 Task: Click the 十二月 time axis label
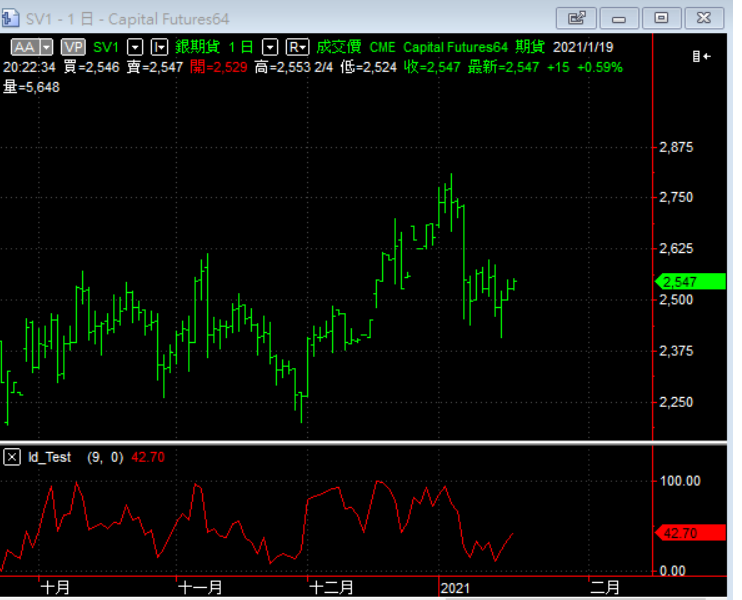[x=331, y=588]
